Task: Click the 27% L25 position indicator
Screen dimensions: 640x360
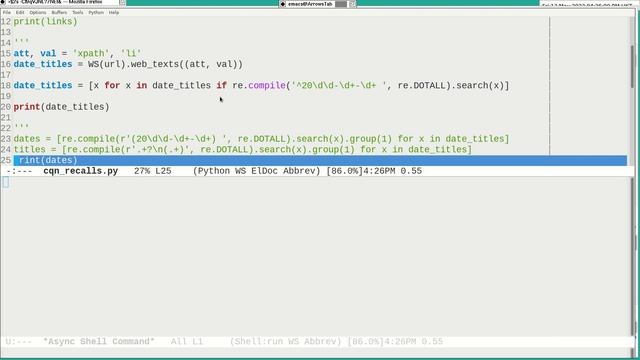Action: 152,171
